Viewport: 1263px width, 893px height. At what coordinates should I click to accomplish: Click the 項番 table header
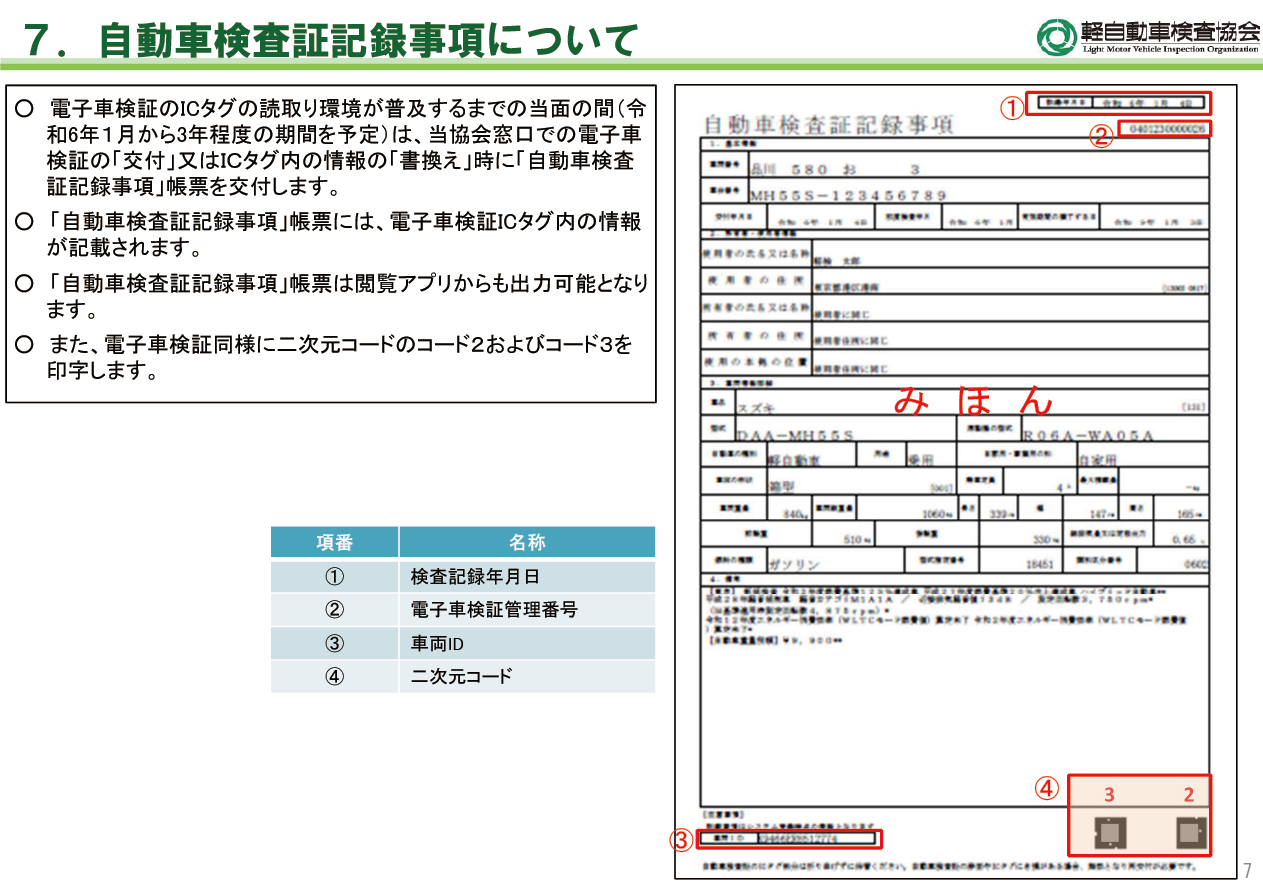pyautogui.click(x=335, y=542)
